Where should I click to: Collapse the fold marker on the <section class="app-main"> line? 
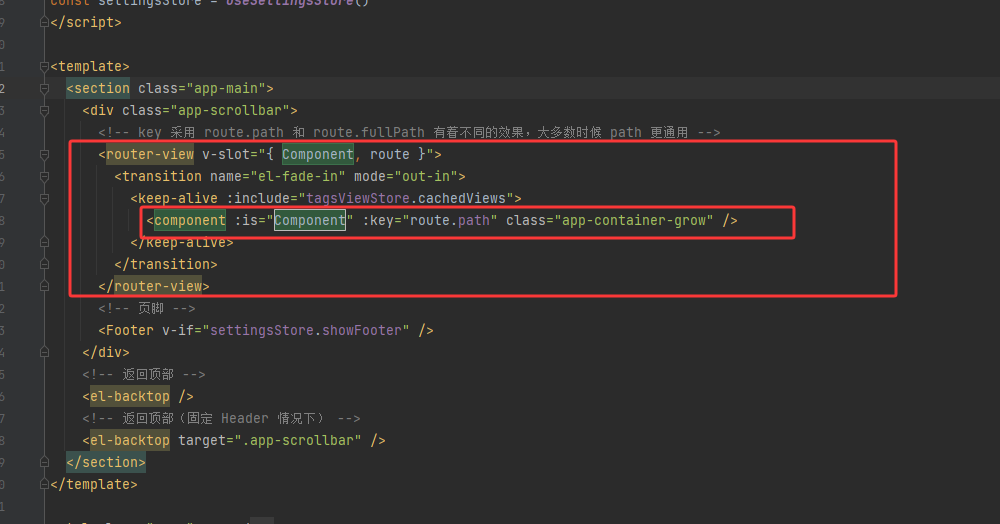(44, 89)
